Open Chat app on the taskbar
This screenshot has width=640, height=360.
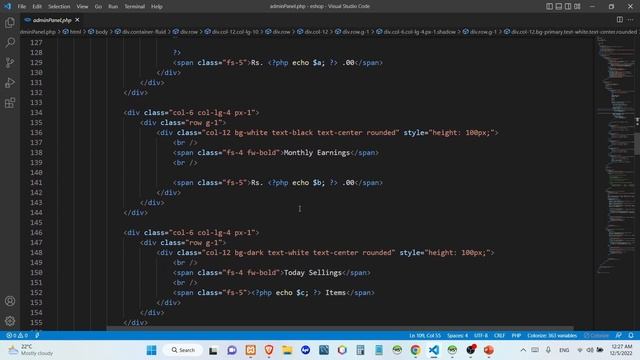click(232, 350)
